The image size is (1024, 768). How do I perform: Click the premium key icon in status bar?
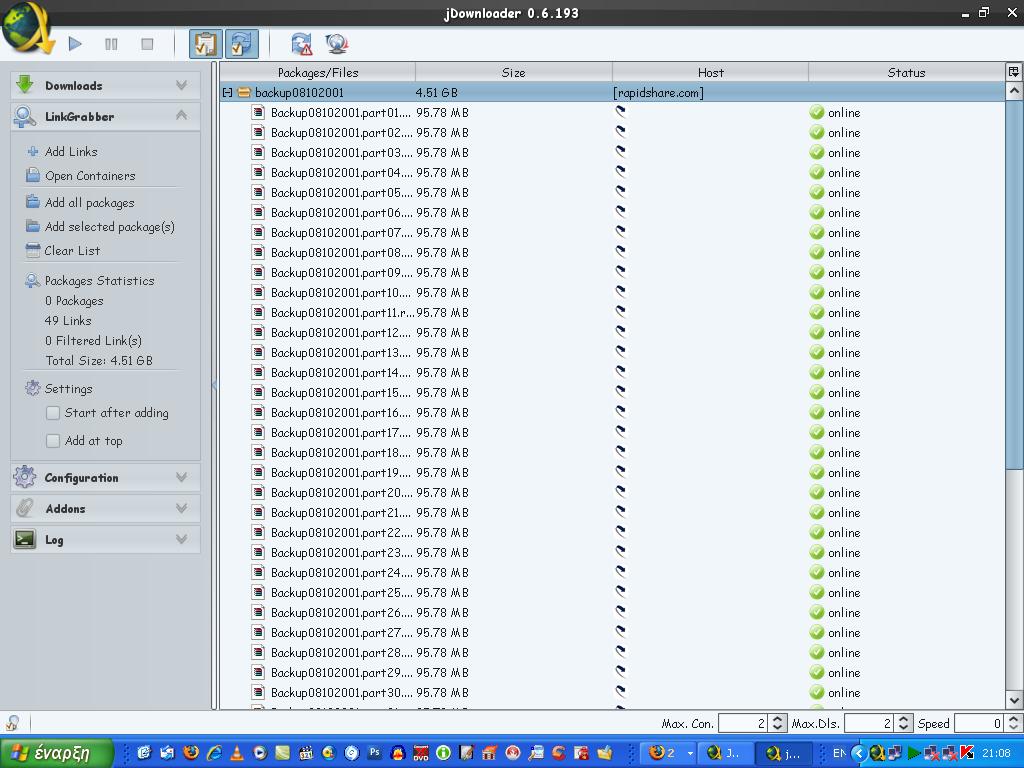(12, 723)
